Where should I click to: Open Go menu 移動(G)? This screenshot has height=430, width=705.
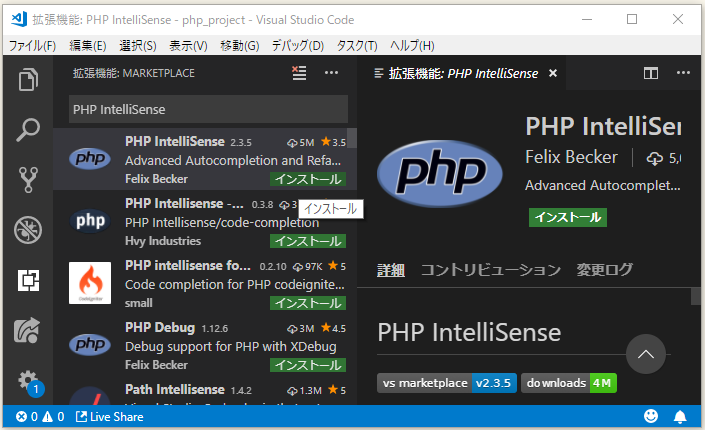click(240, 45)
